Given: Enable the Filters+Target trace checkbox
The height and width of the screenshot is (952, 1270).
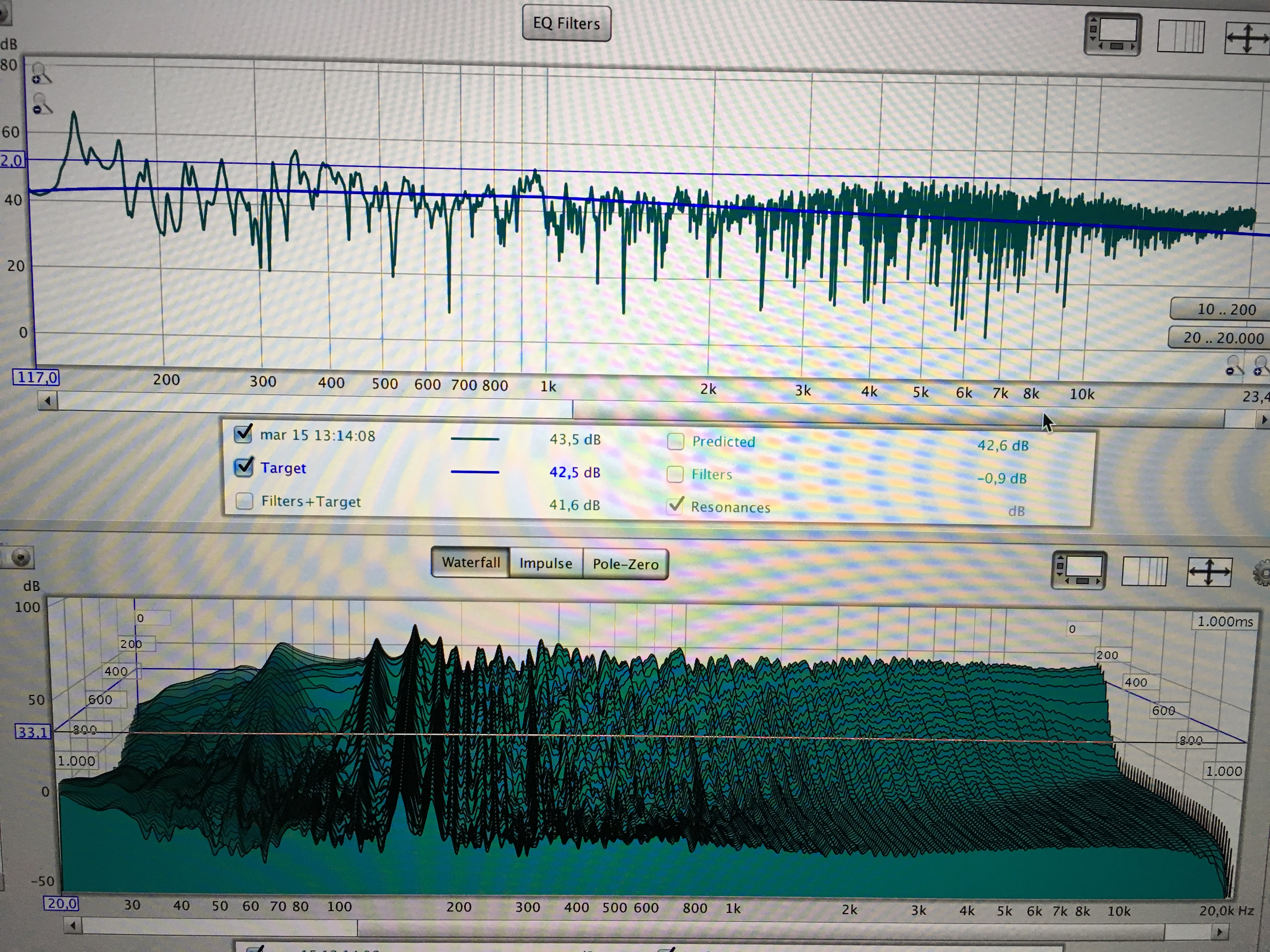Looking at the screenshot, I should pyautogui.click(x=245, y=500).
